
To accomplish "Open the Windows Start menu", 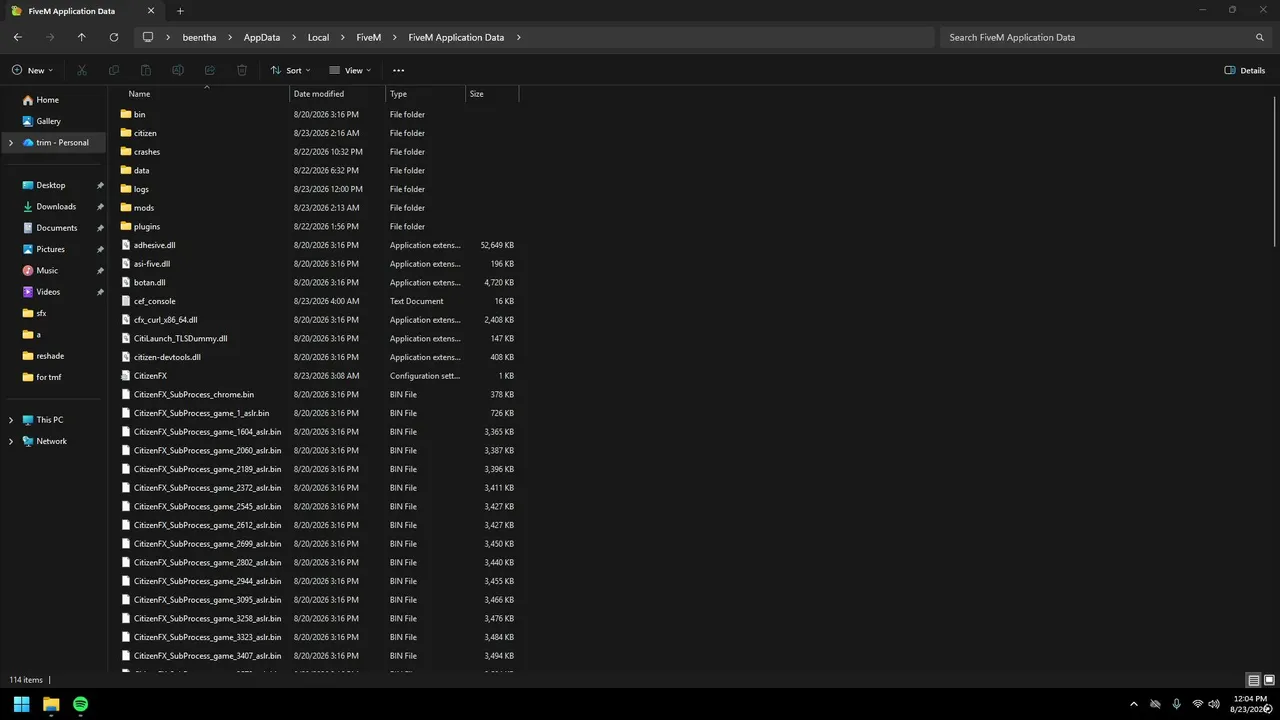I will point(21,704).
